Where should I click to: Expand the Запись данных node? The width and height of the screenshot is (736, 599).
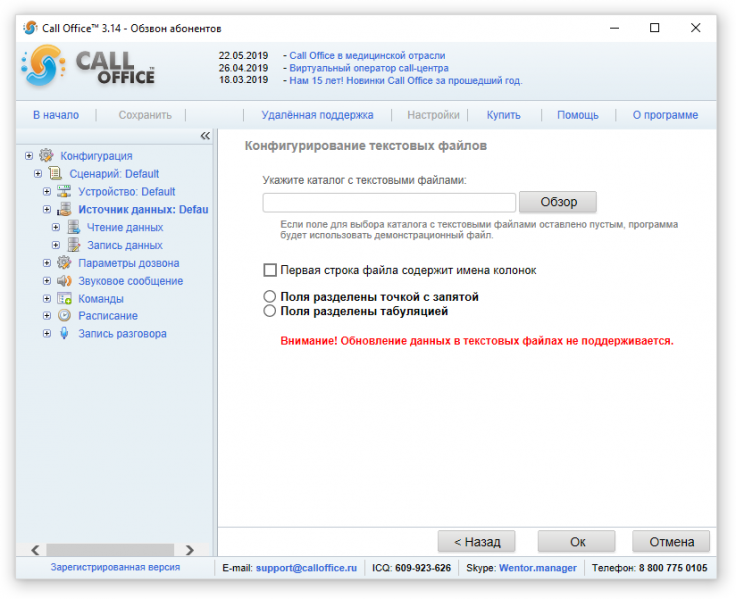(x=56, y=245)
